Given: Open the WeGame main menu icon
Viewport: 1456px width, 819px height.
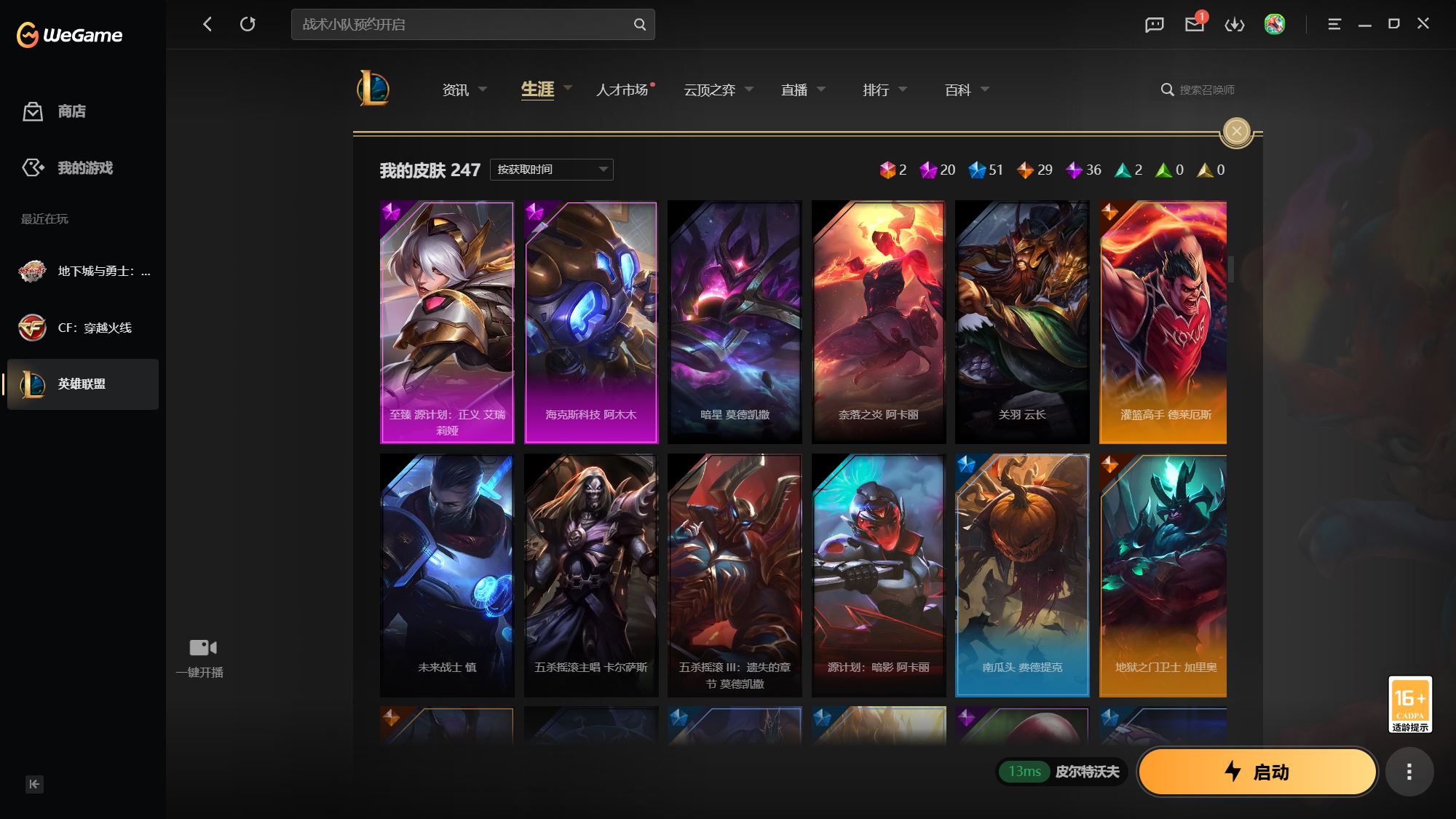Looking at the screenshot, I should click(x=1334, y=25).
